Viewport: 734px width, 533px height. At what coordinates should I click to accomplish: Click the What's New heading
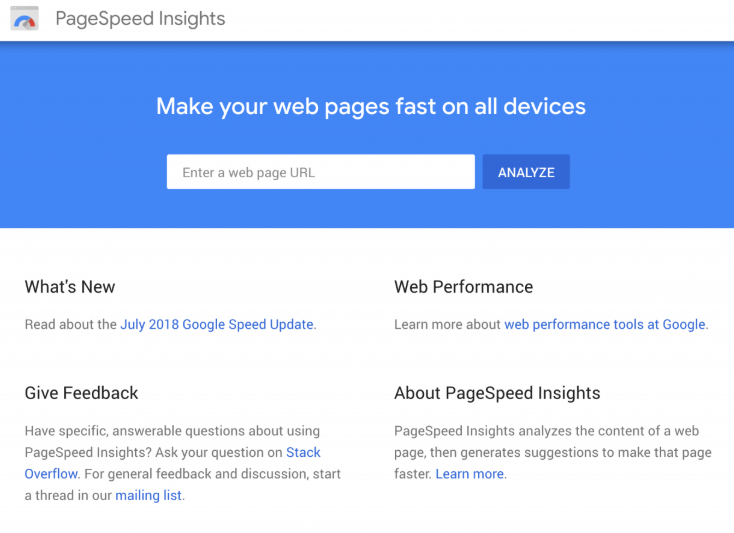[x=70, y=287]
